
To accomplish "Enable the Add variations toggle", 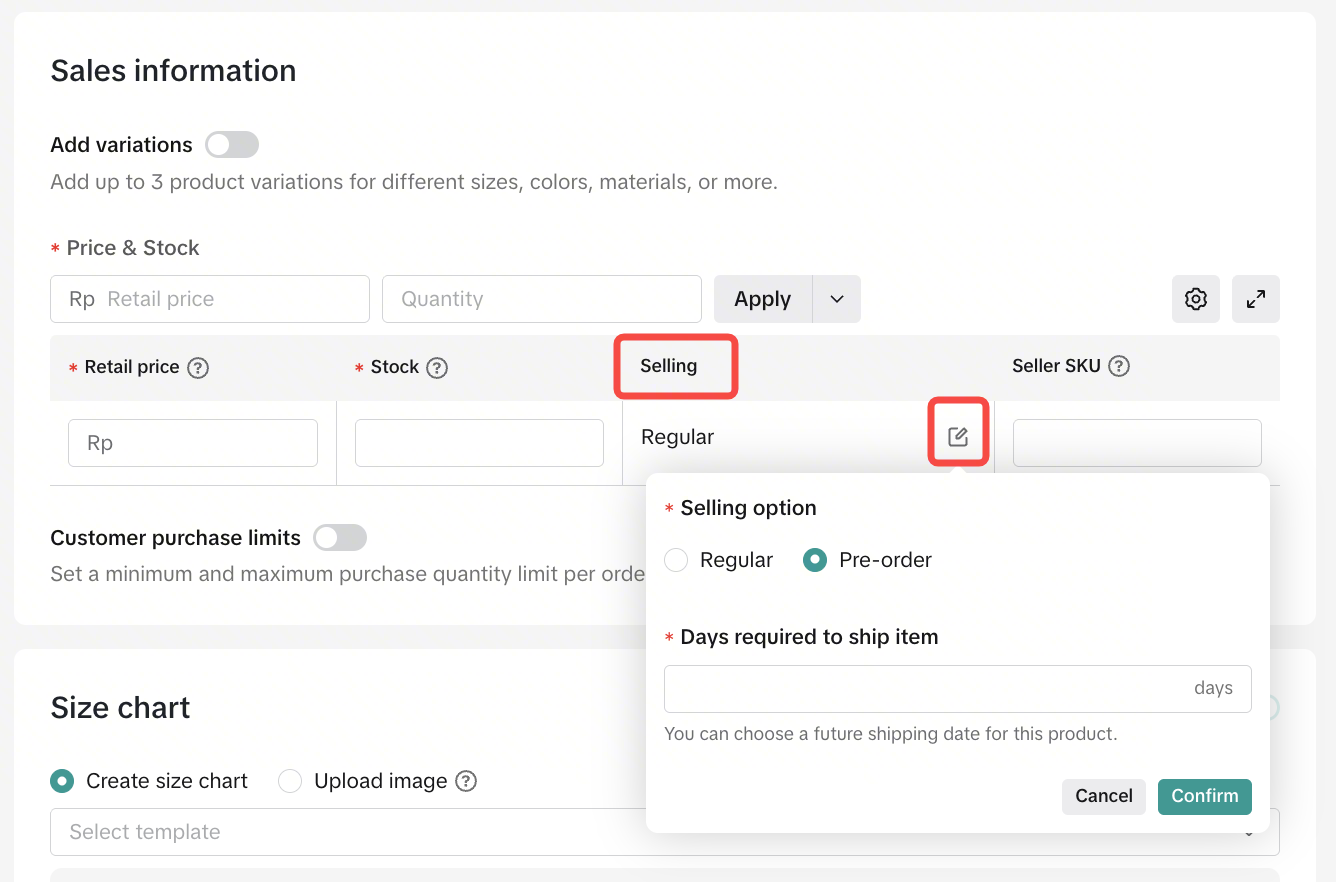I will pos(232,145).
